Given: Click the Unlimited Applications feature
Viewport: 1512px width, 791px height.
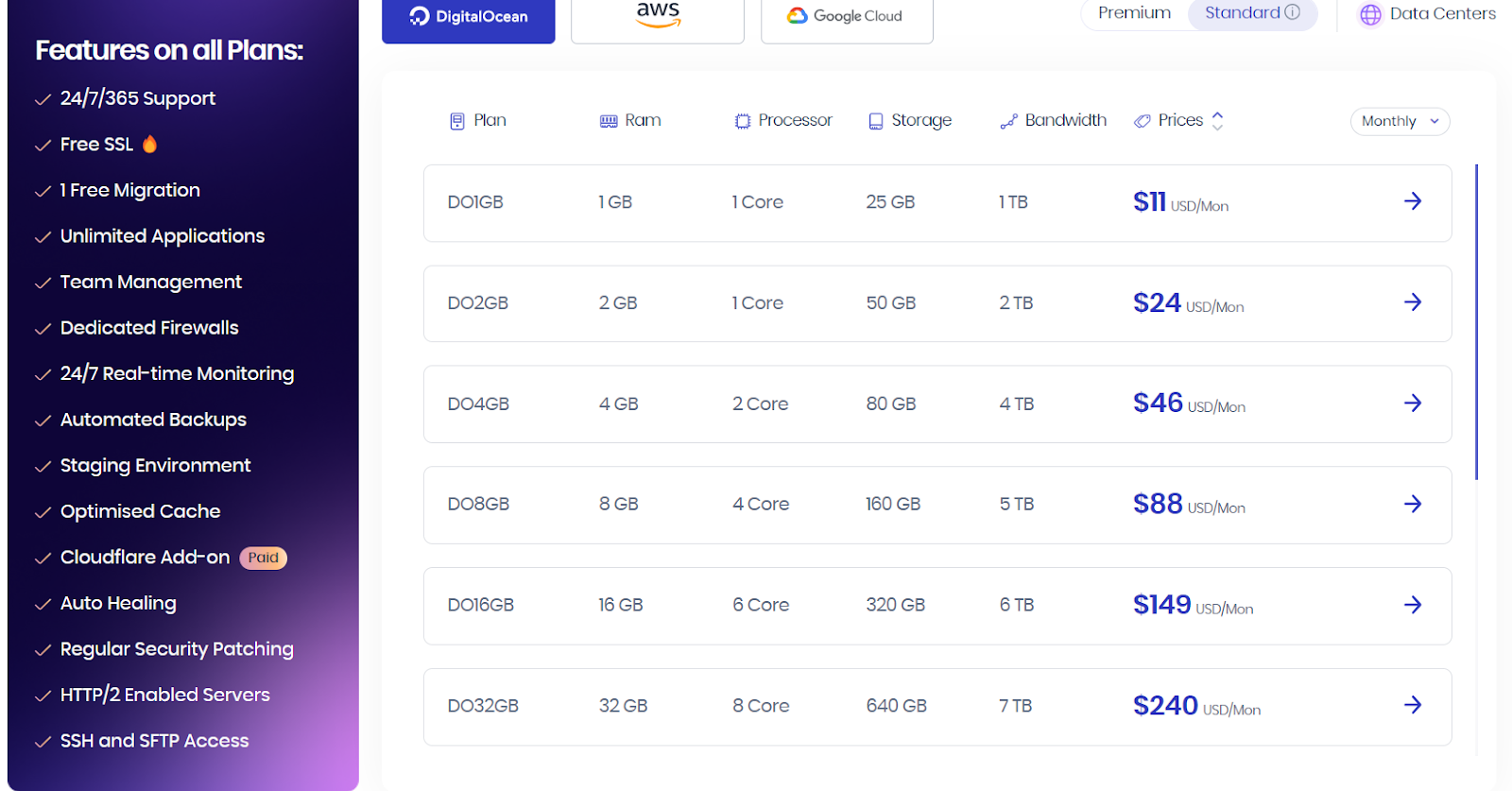Looking at the screenshot, I should (163, 236).
